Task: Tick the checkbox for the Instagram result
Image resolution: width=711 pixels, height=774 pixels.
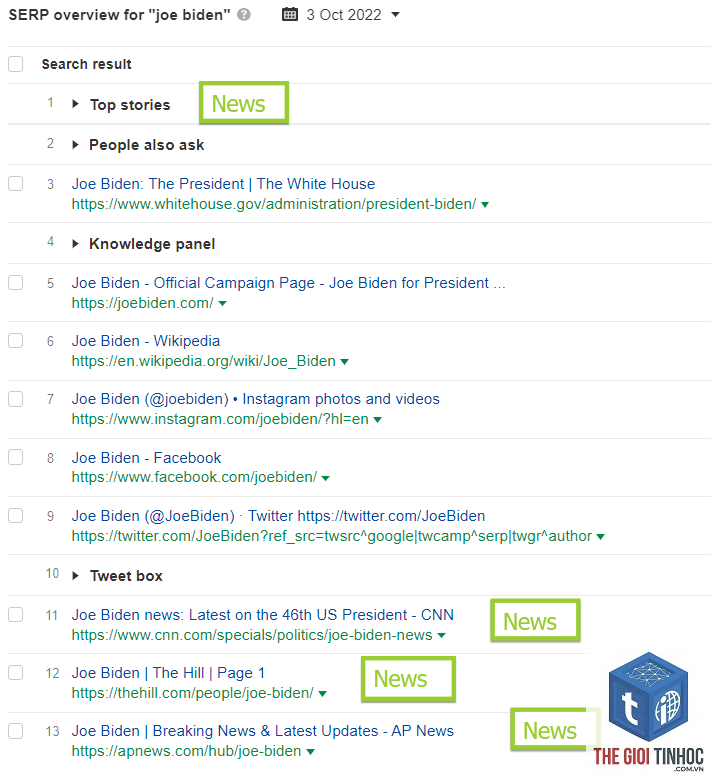Action: 16,399
